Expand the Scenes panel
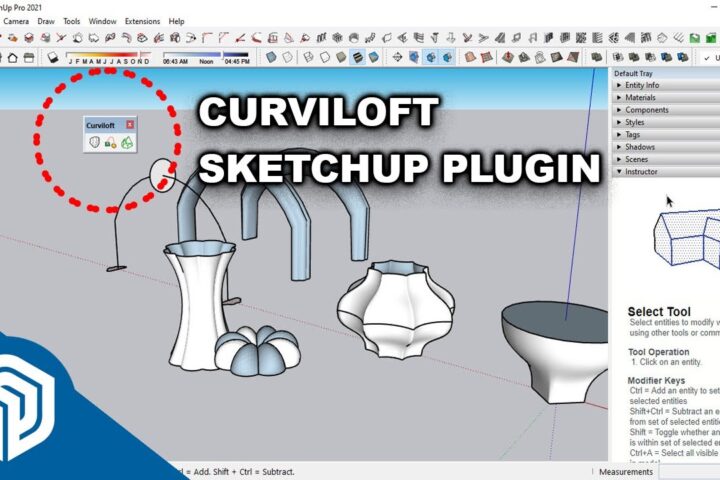Viewport: 720px width, 480px height. [x=666, y=159]
